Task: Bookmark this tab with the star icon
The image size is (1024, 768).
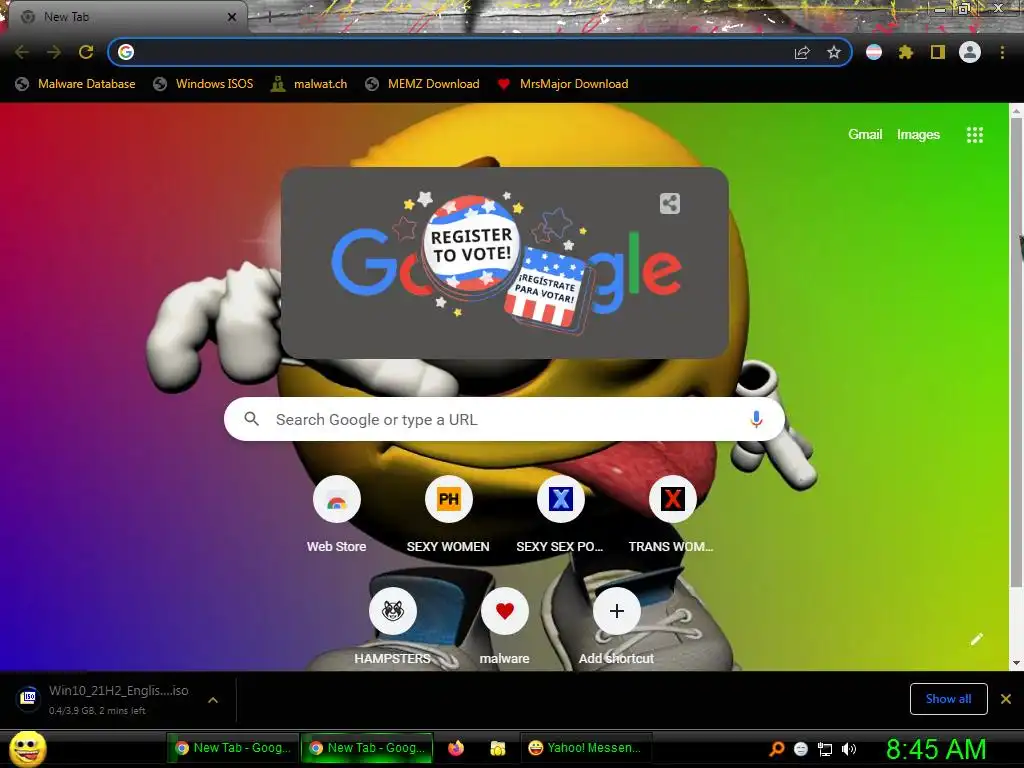Action: click(833, 52)
